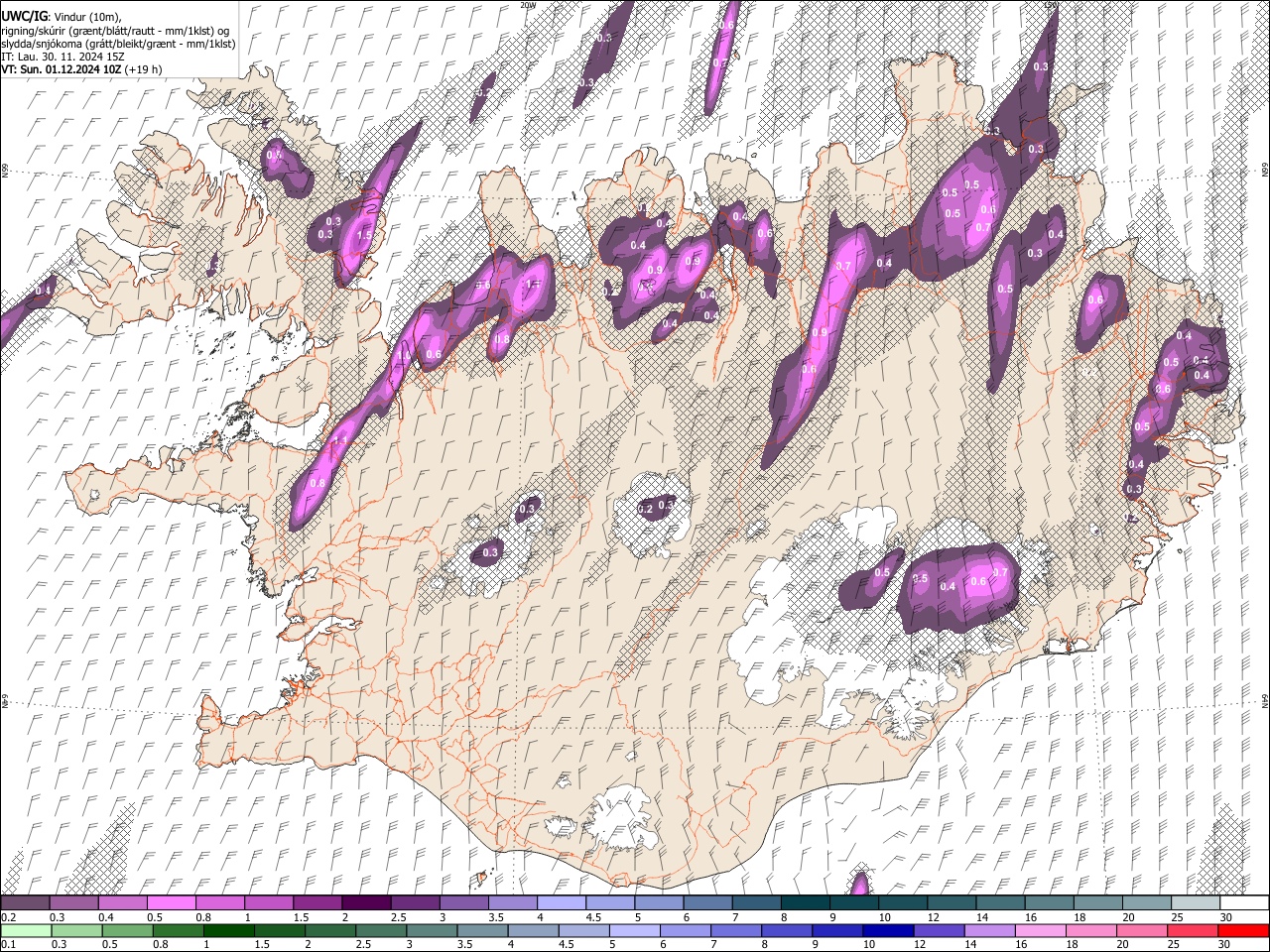Click the 'slydda/snjókoma' legend description line

[x=118, y=44]
